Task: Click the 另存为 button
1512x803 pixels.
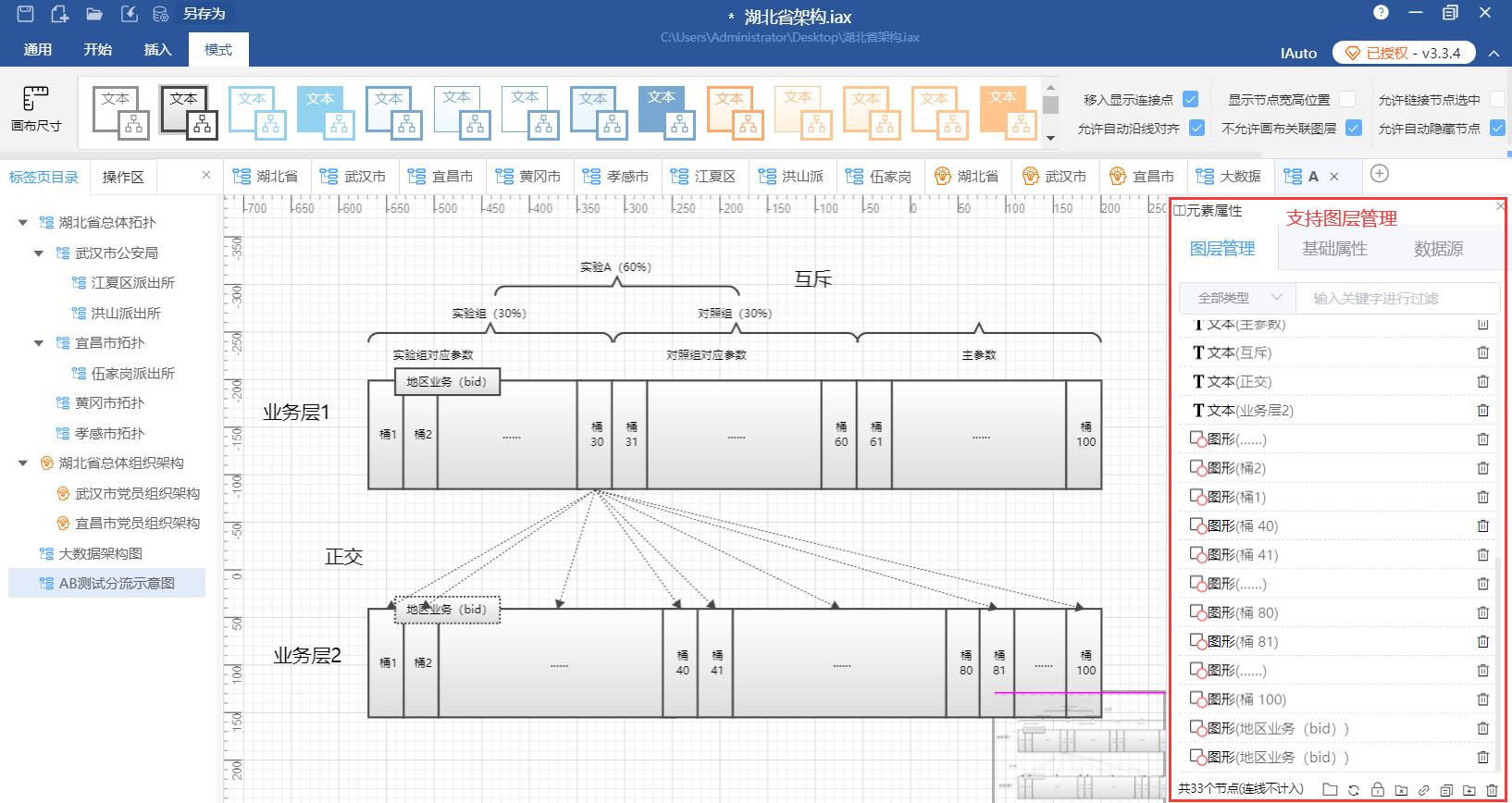Action: (x=204, y=14)
